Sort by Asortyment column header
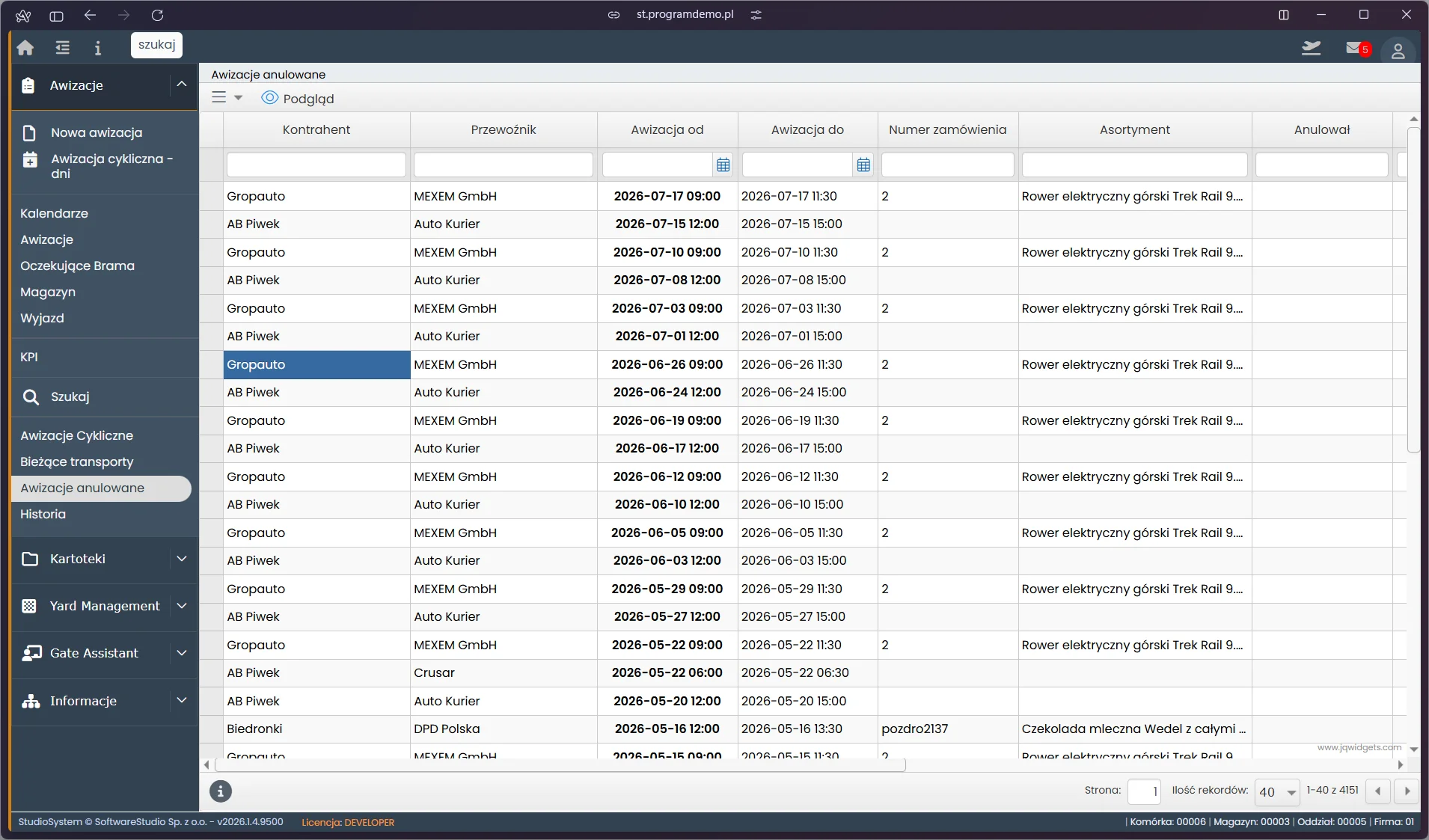 (x=1135, y=129)
